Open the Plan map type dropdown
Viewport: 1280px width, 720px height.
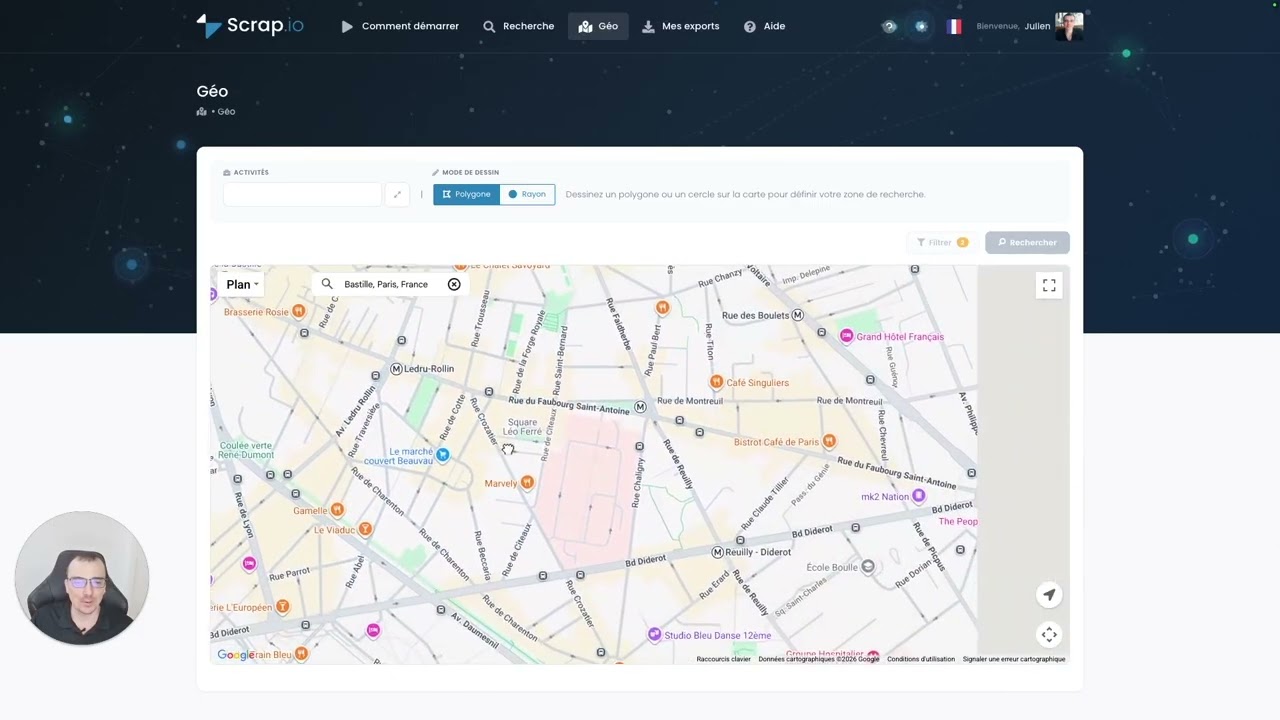[241, 284]
